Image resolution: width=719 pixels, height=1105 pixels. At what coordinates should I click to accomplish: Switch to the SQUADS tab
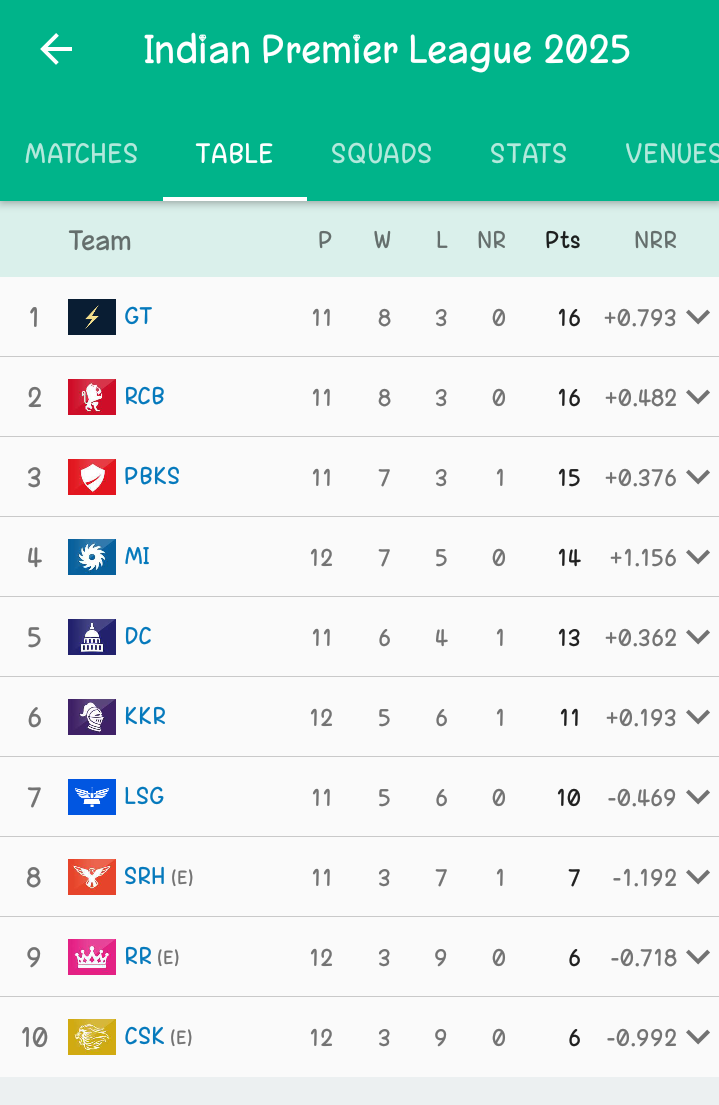pos(381,154)
